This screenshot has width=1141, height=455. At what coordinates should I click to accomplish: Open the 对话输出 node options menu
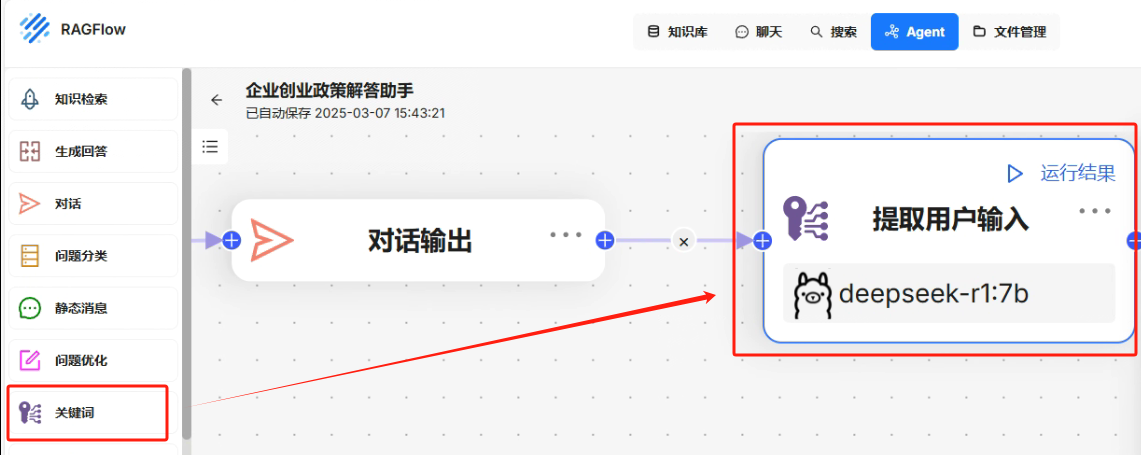pos(565,235)
